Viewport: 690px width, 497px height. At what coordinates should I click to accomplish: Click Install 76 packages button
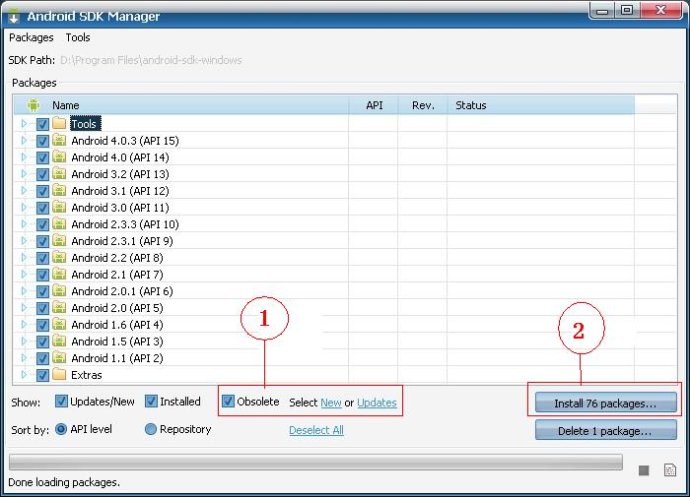click(606, 403)
